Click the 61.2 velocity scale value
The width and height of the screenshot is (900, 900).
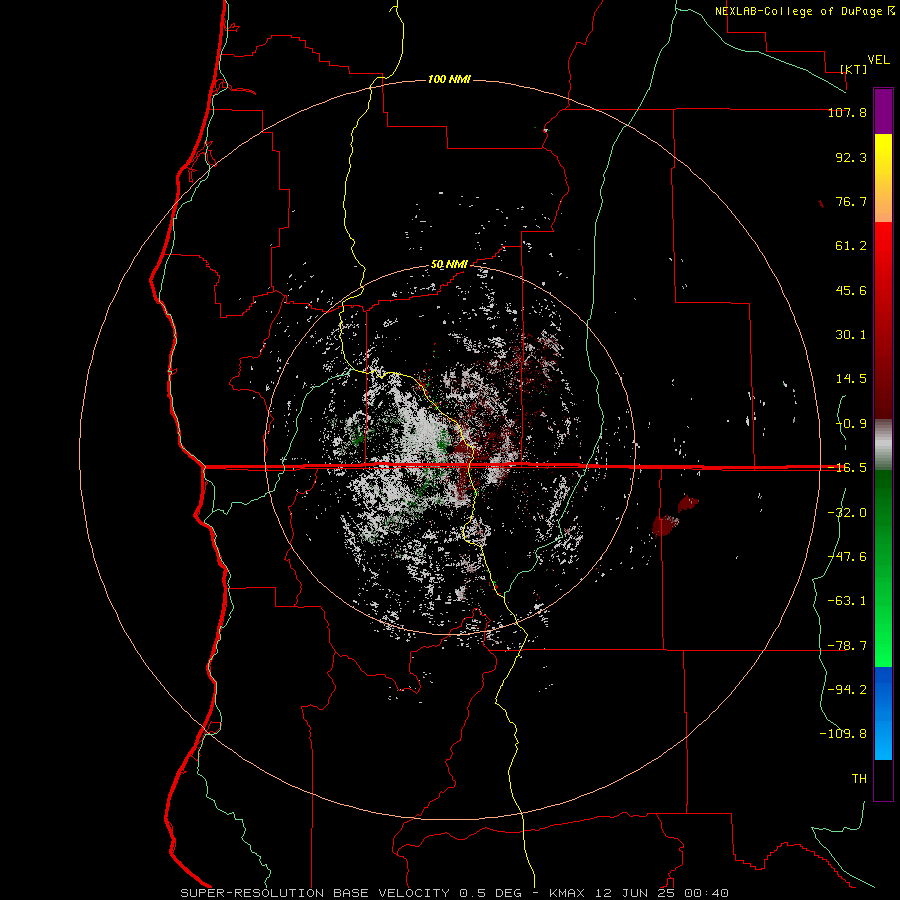[x=851, y=246]
